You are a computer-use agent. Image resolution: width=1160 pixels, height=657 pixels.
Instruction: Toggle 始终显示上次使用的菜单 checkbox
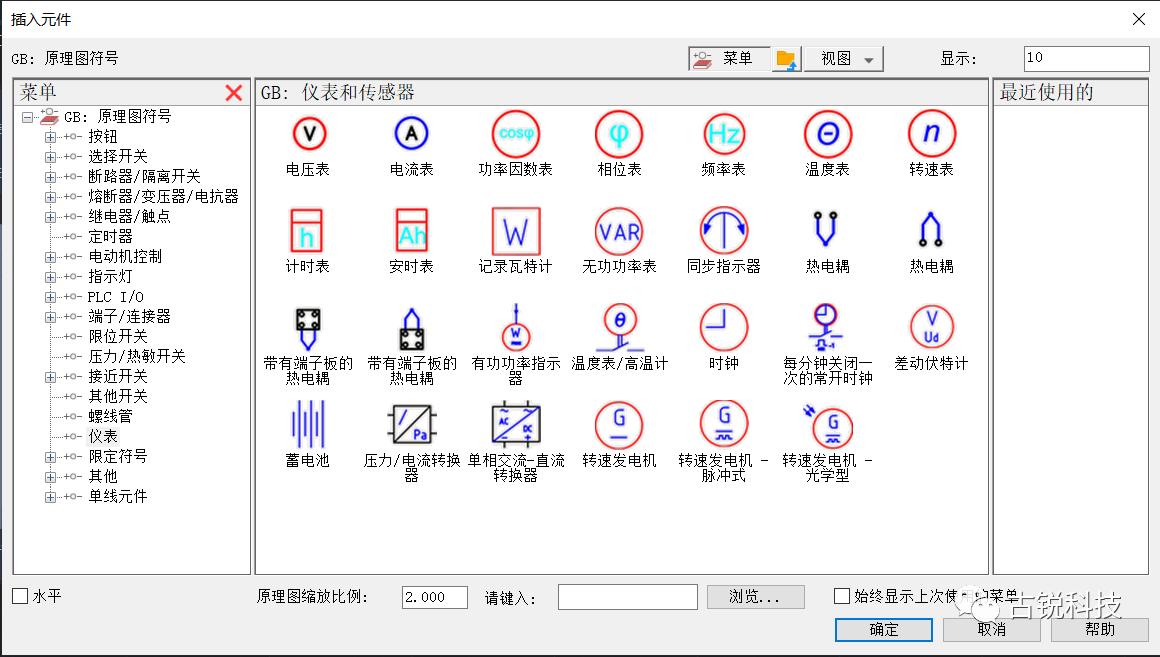pos(841,596)
